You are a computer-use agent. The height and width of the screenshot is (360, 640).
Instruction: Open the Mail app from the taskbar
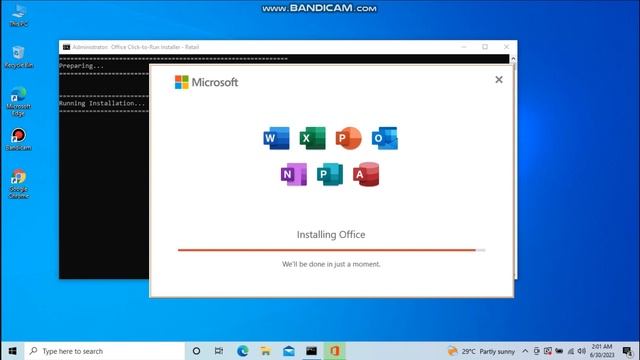point(289,351)
